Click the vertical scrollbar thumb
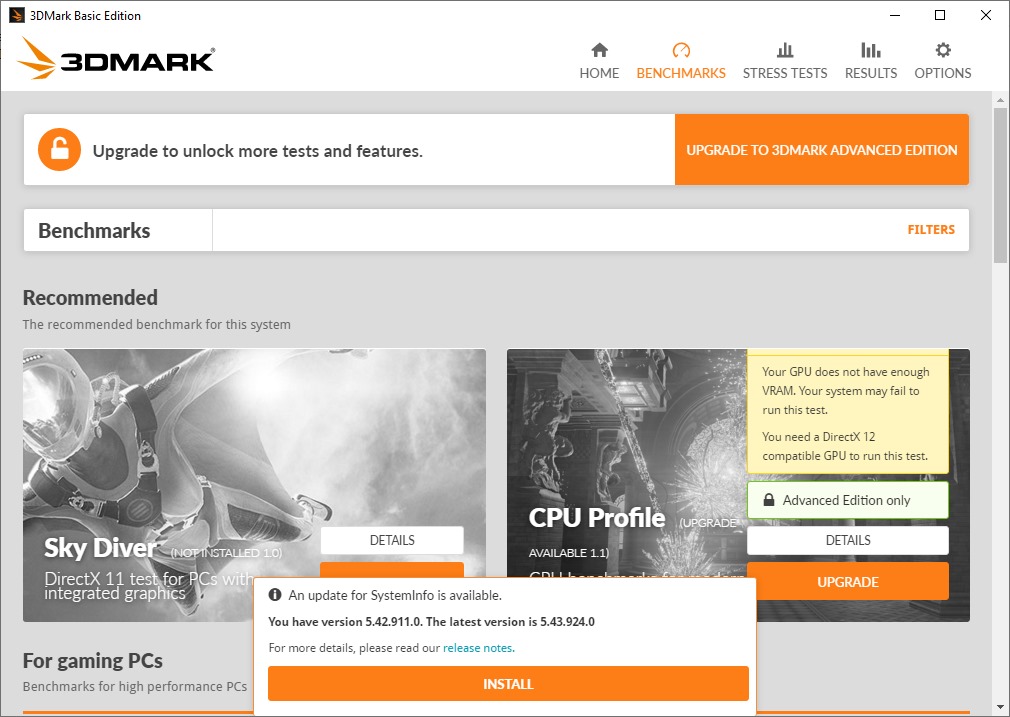 click(x=1000, y=185)
